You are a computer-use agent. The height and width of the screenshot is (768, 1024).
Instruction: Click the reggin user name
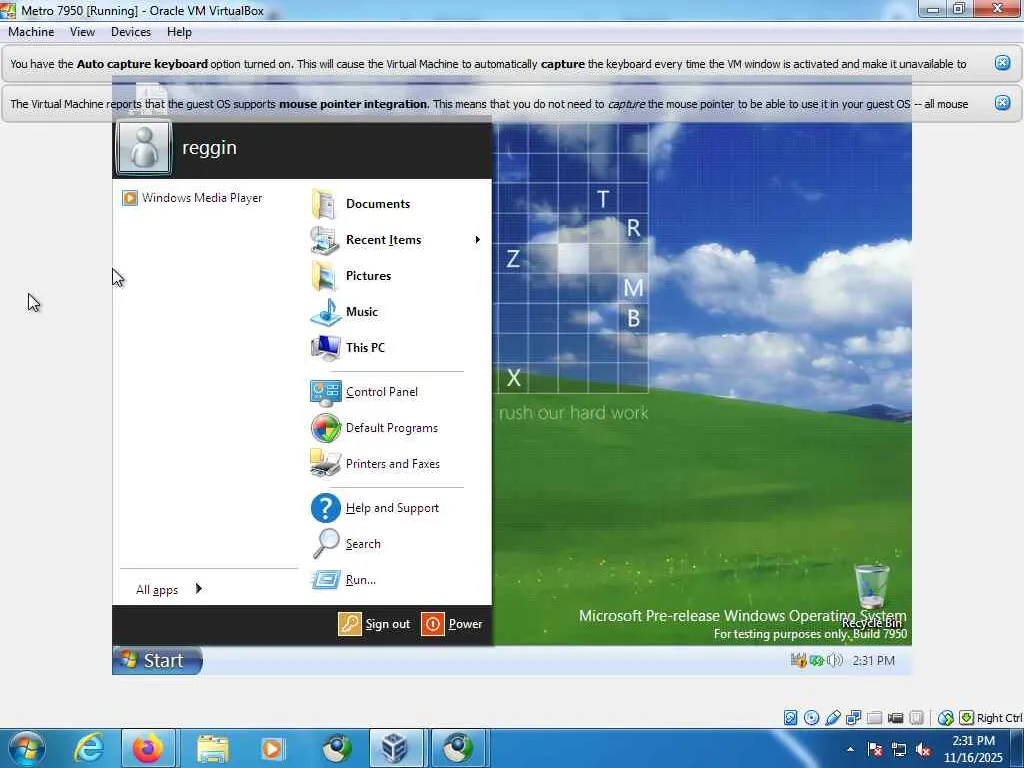[x=209, y=148]
